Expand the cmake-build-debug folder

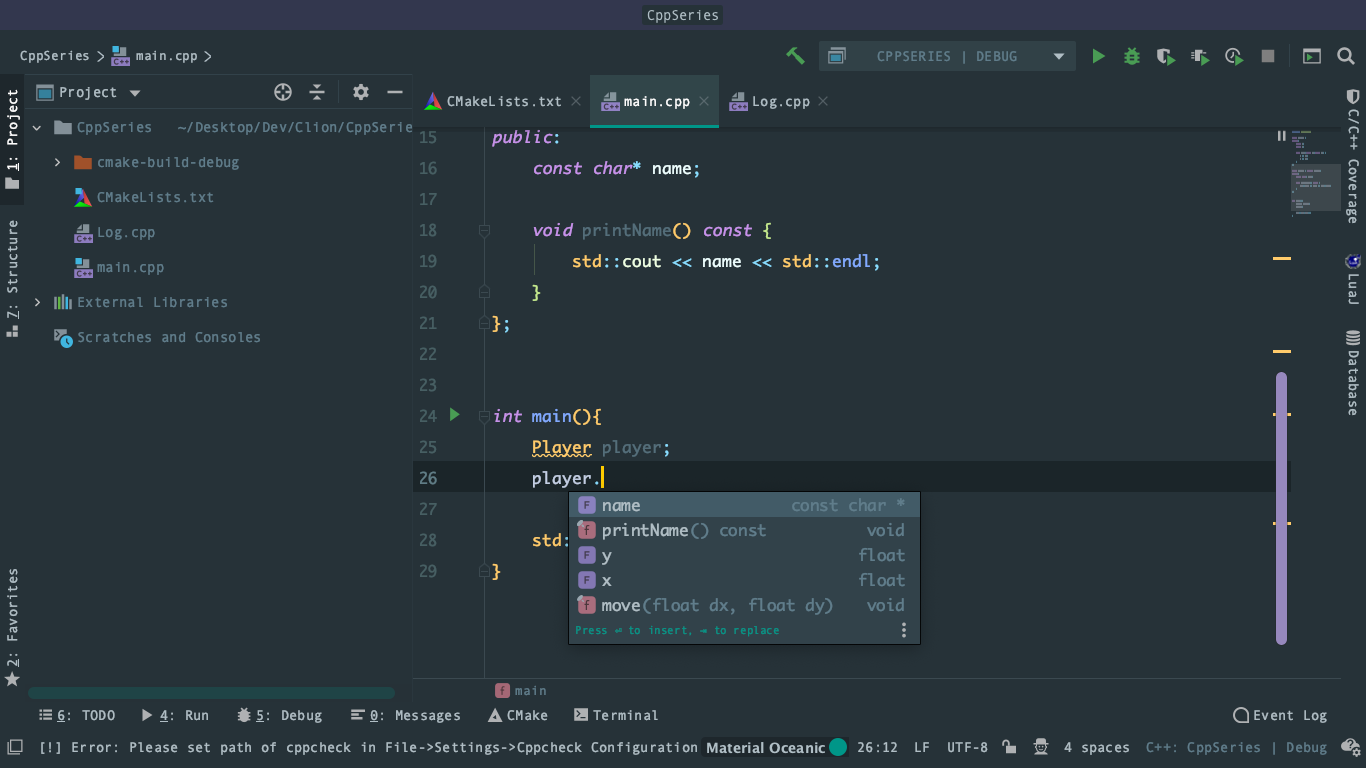click(x=57, y=162)
